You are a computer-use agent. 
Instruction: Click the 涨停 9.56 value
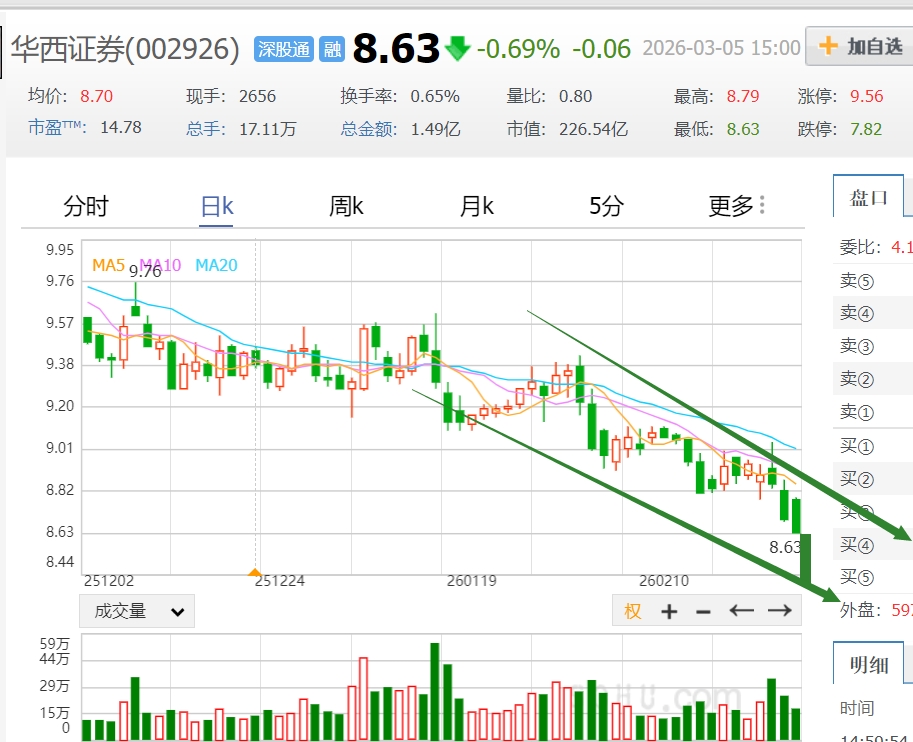coord(866,96)
